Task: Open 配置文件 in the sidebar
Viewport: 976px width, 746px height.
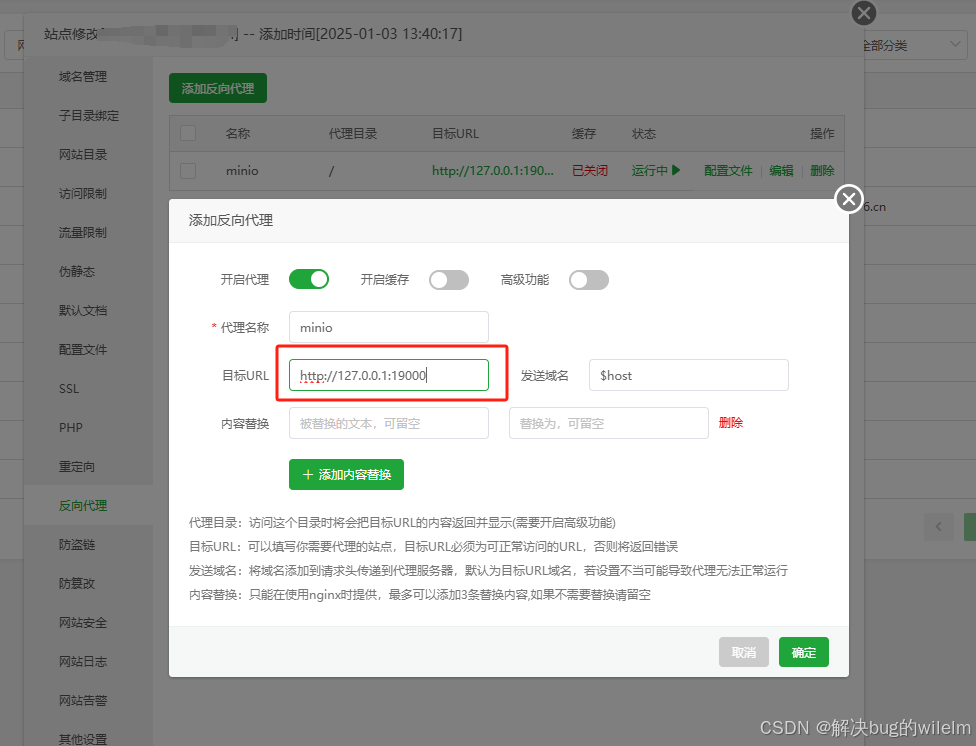Action: [x=83, y=349]
